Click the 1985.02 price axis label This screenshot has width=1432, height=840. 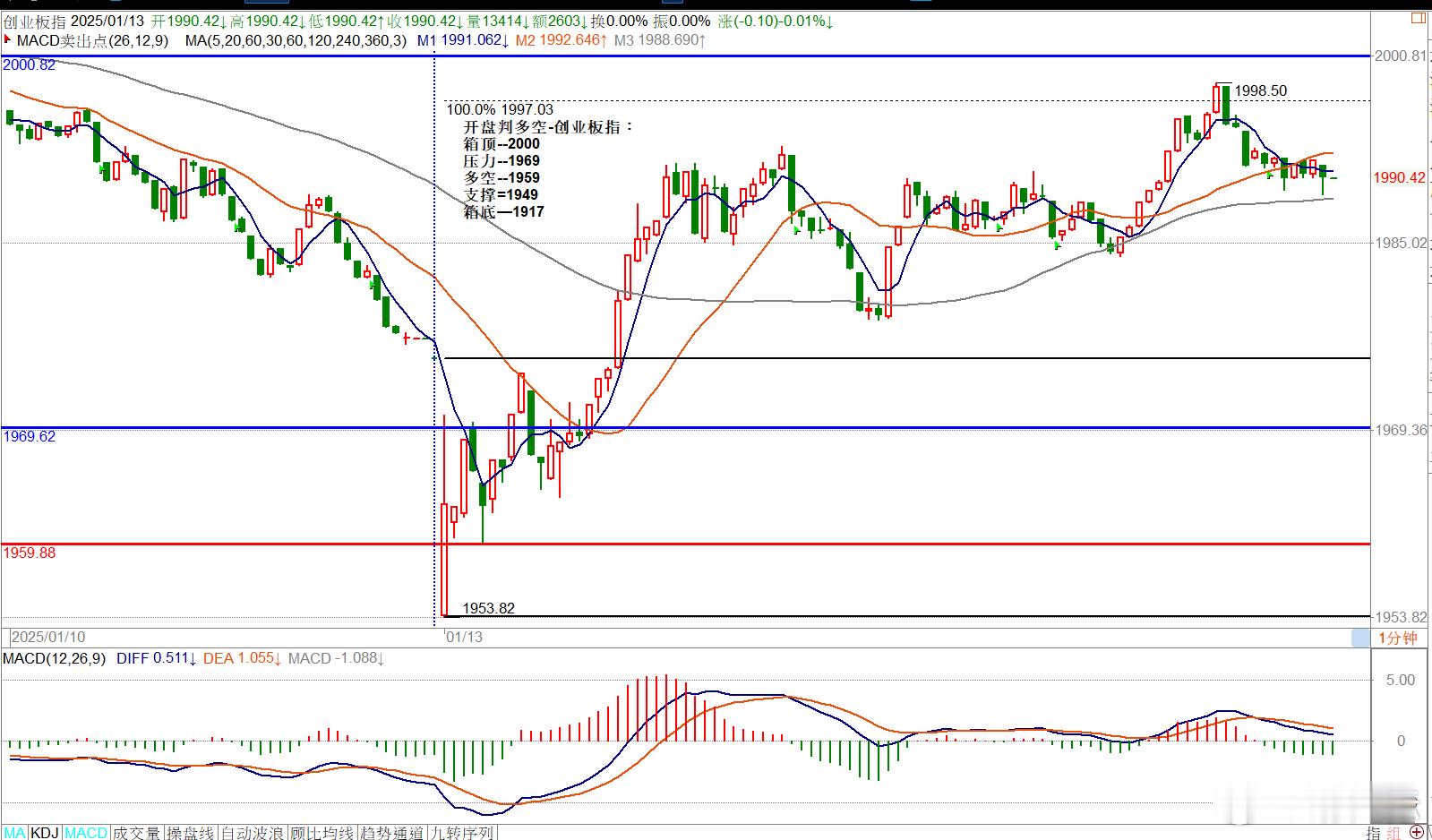(1402, 243)
